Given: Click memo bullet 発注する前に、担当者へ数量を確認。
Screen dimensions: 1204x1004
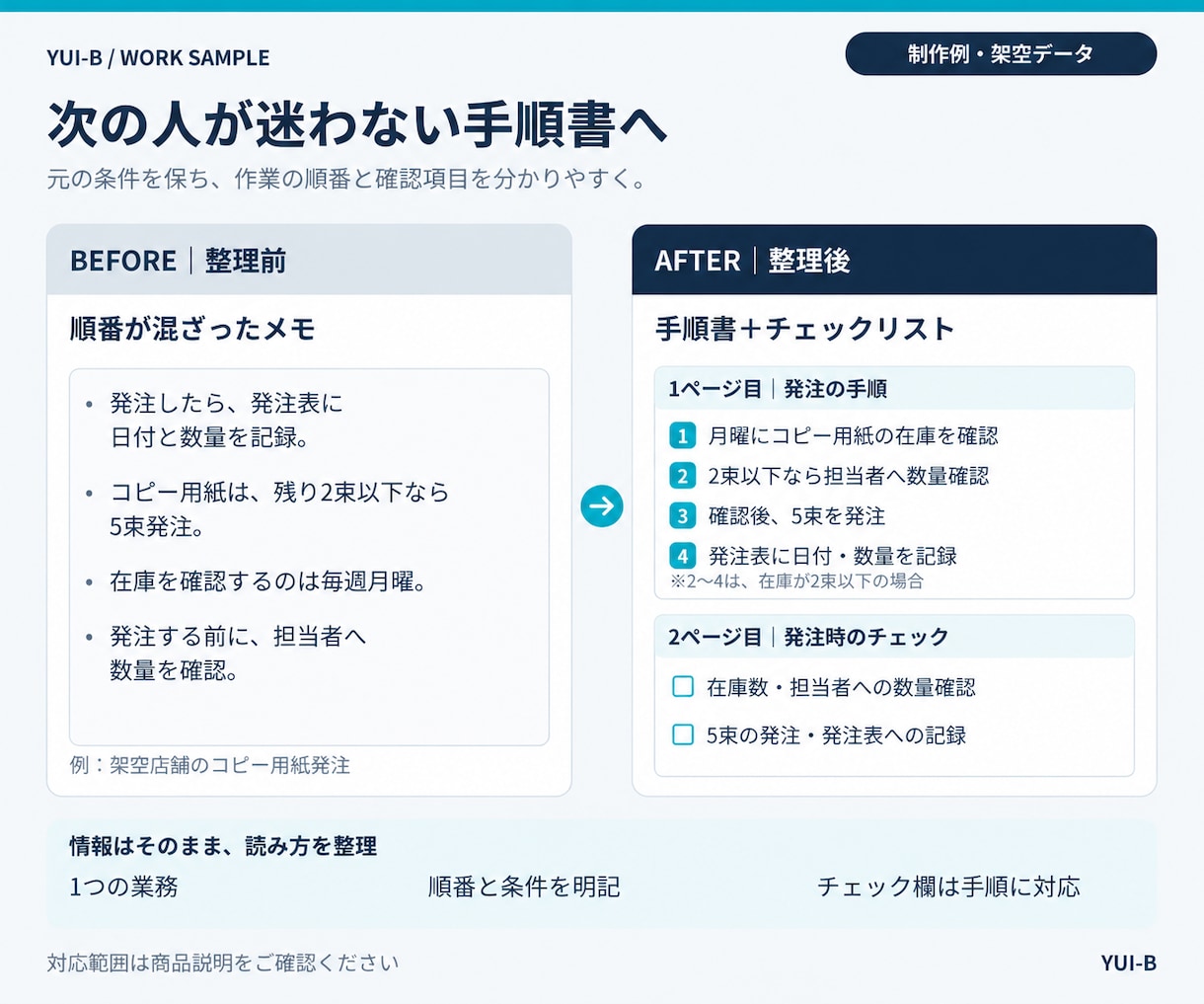Looking at the screenshot, I should [225, 654].
